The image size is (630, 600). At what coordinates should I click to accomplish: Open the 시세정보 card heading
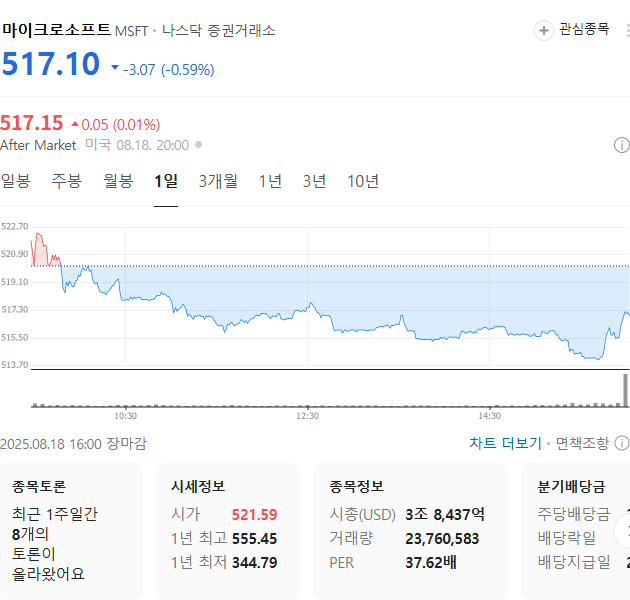(x=198, y=486)
